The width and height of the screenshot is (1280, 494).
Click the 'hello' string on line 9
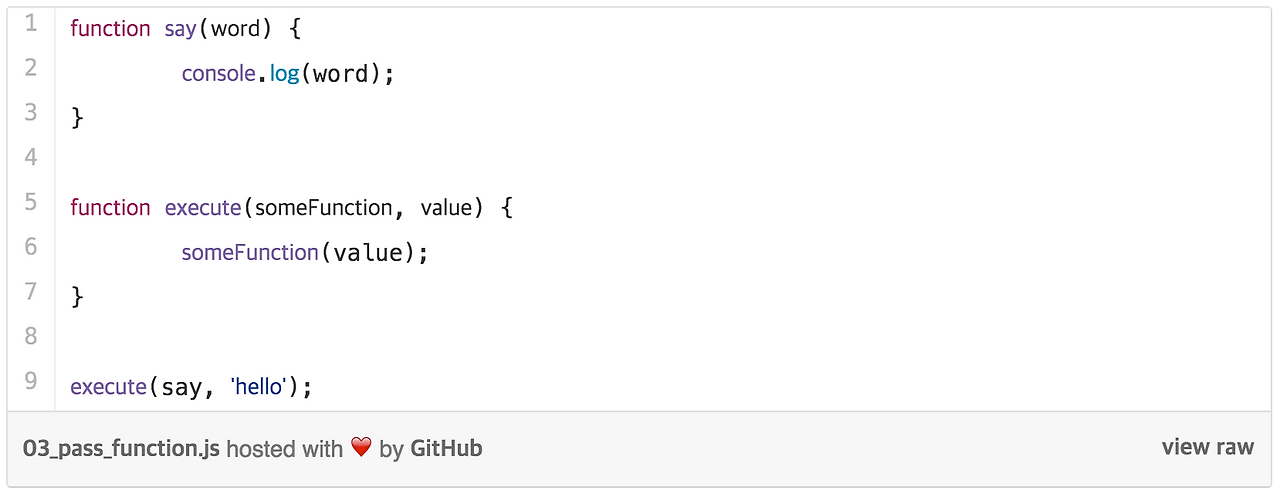(x=259, y=386)
